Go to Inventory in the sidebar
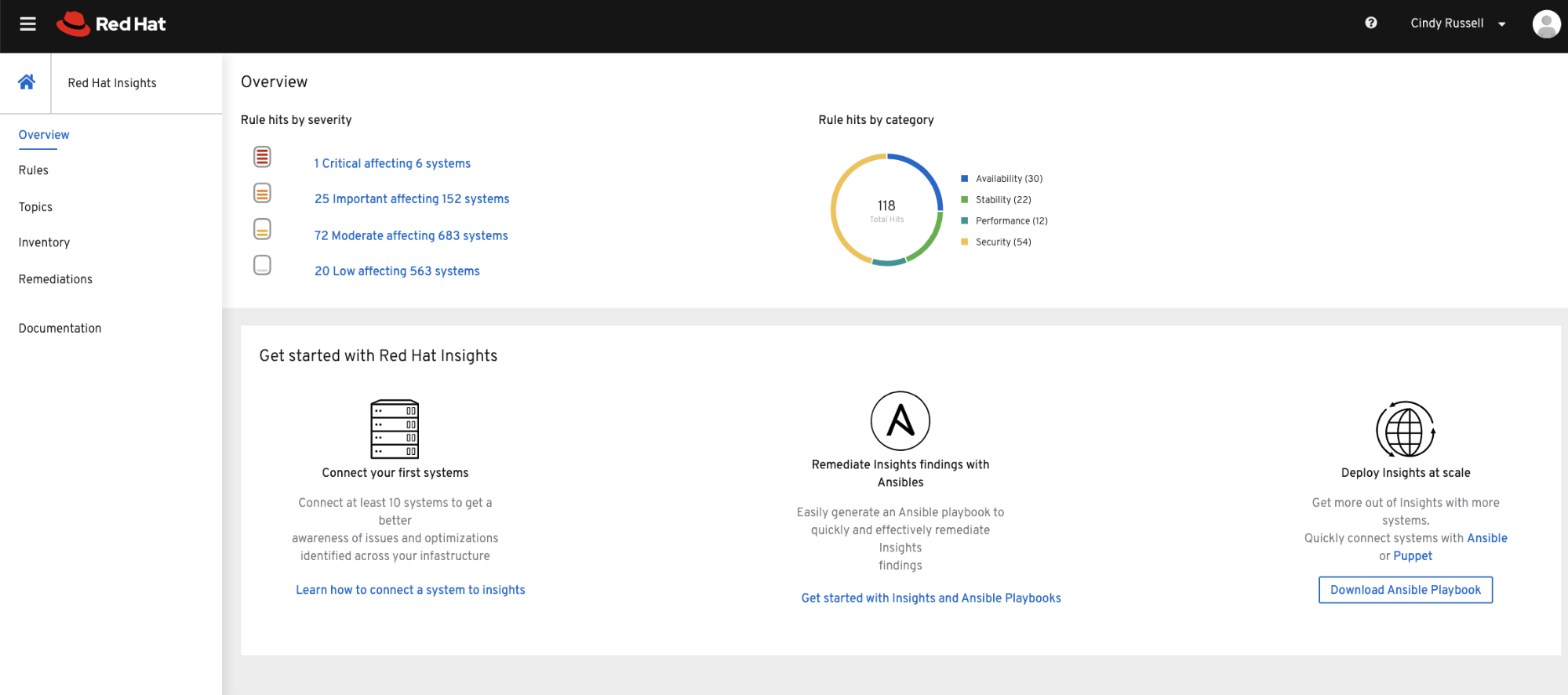This screenshot has height=695, width=1568. pyautogui.click(x=44, y=242)
